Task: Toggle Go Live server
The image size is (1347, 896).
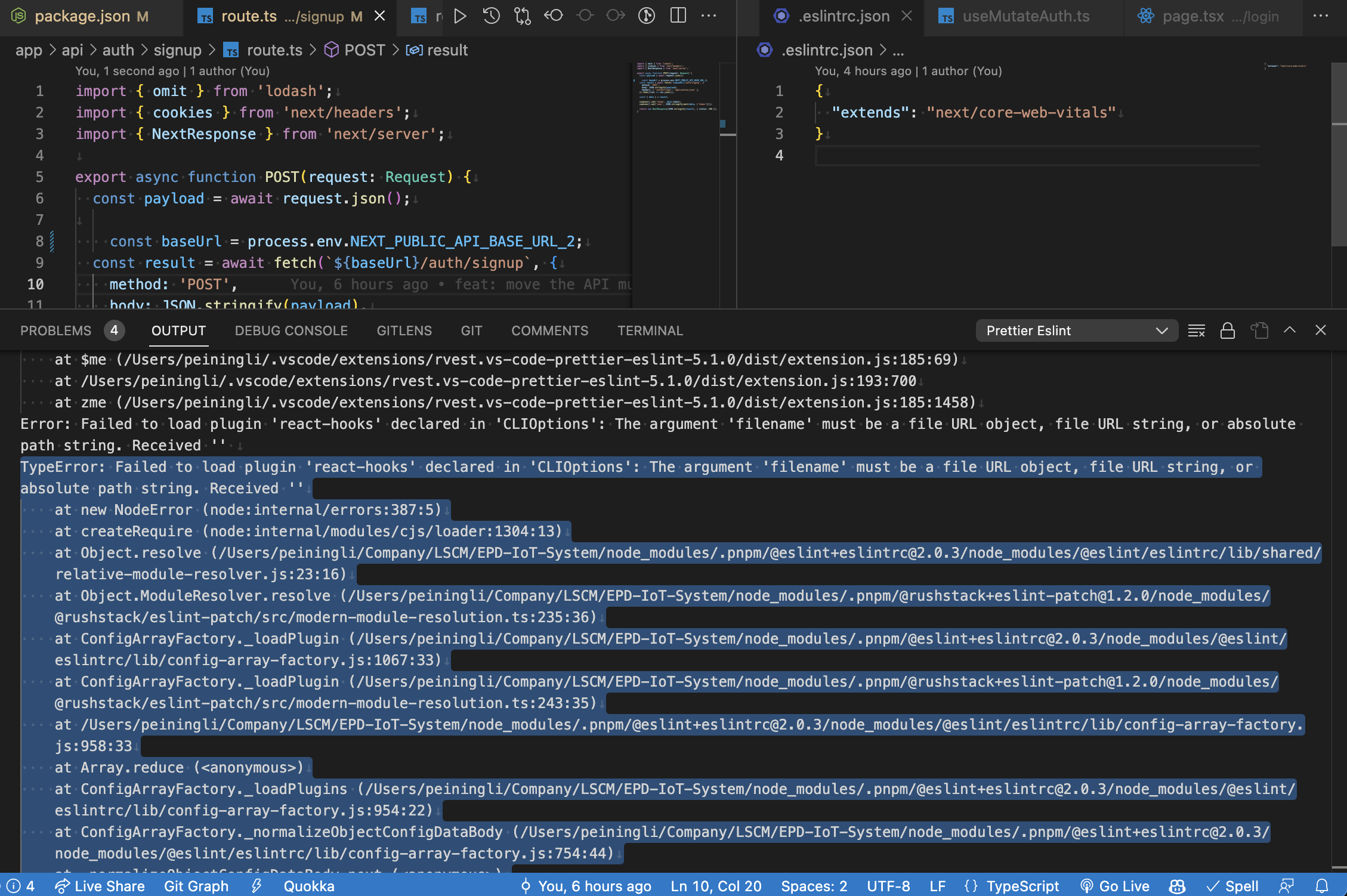Action: 1115,886
